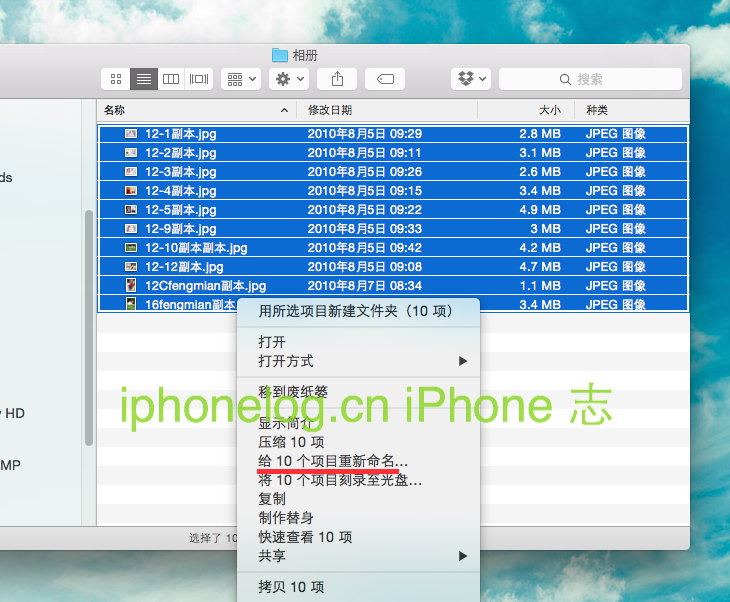This screenshot has width=730, height=602.
Task: Click the 2010年8月5日 09:42 date cell
Action: point(365,248)
